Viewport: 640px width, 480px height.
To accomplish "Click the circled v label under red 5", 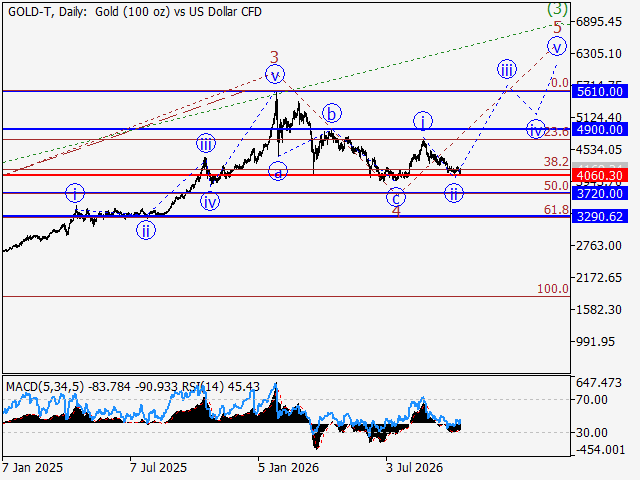I will click(557, 46).
